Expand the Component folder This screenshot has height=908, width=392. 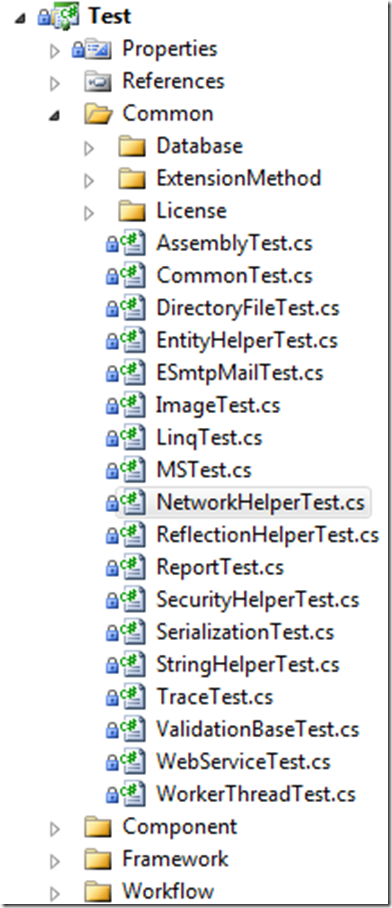click(x=55, y=828)
